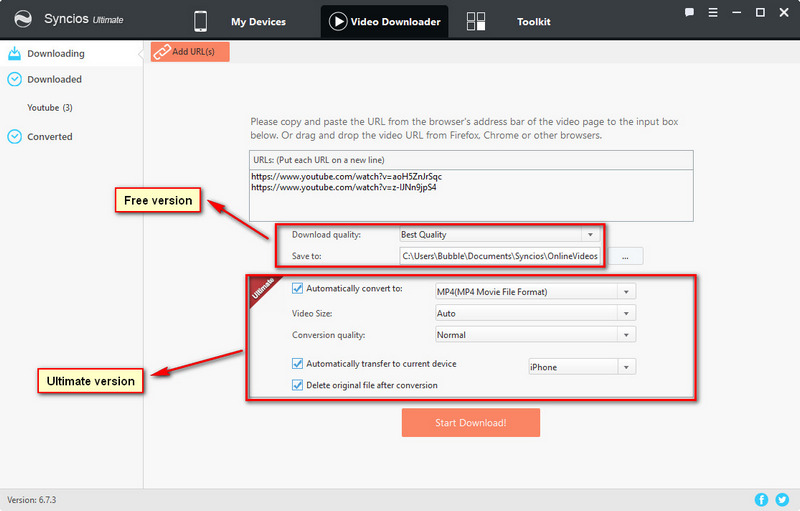Screen dimensions: 800x511
Task: Open the Facebook icon in status bar
Action: [761, 500]
